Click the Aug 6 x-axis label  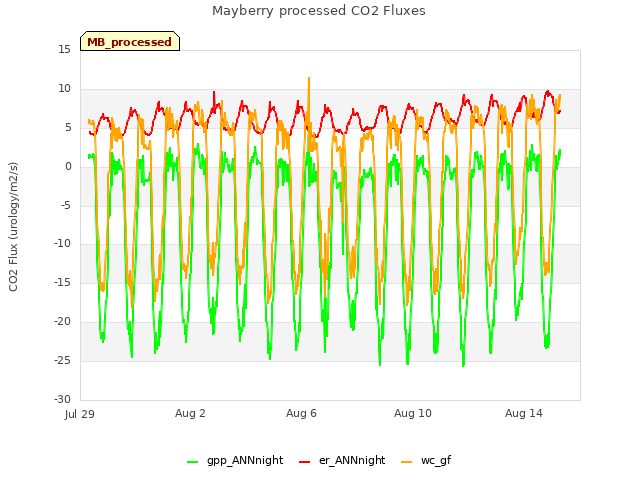pyautogui.click(x=301, y=413)
